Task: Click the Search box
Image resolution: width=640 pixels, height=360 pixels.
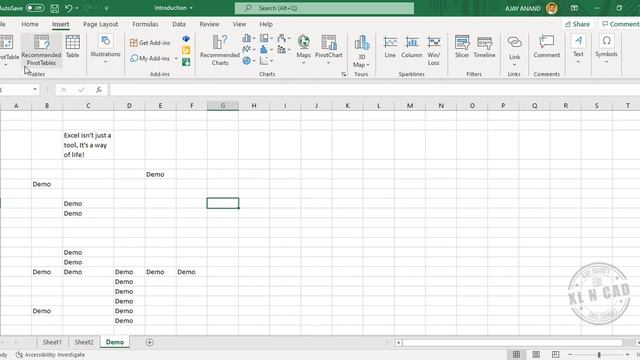Action: [324, 8]
